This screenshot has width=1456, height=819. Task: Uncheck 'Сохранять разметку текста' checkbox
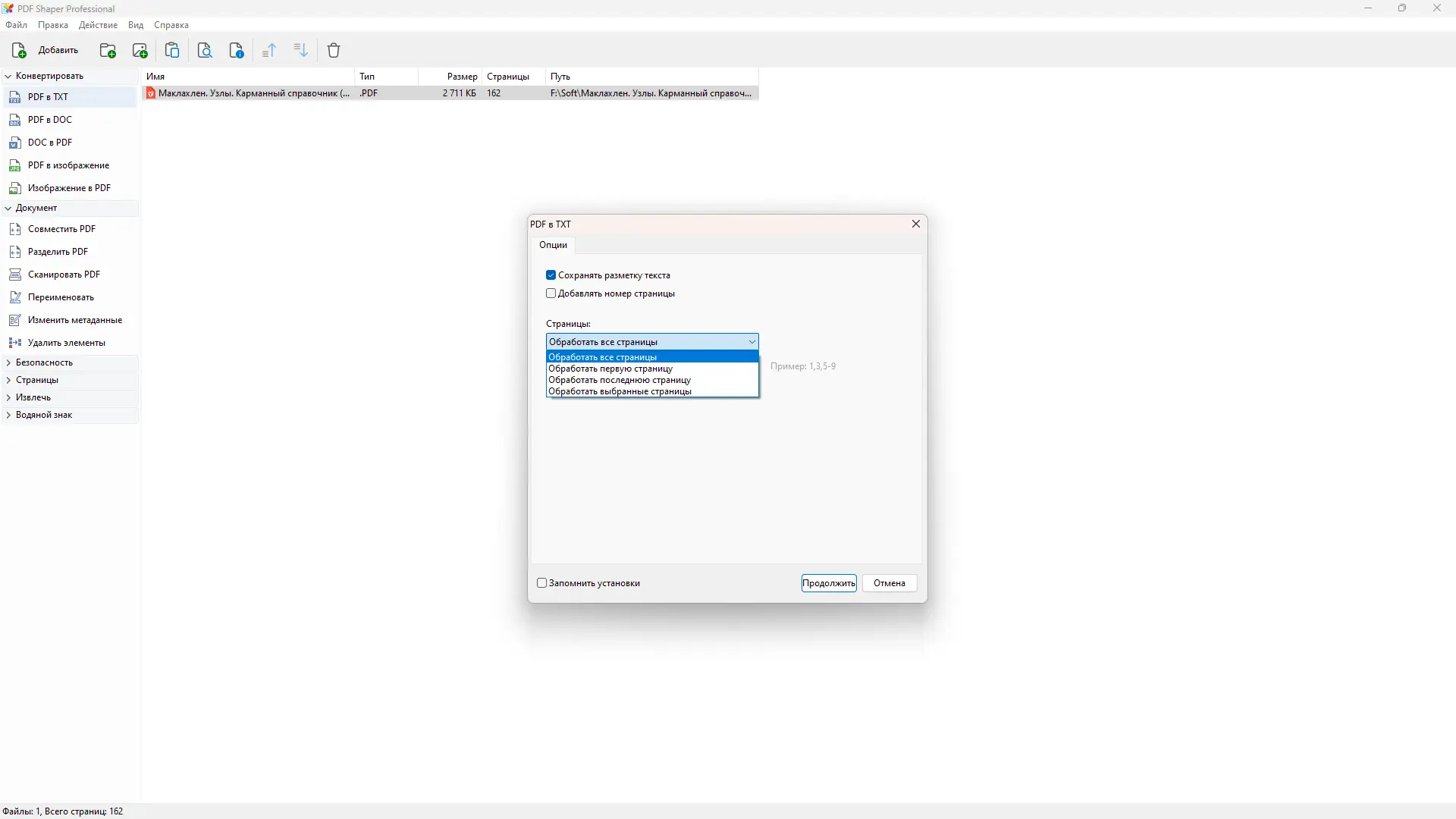[x=551, y=275]
